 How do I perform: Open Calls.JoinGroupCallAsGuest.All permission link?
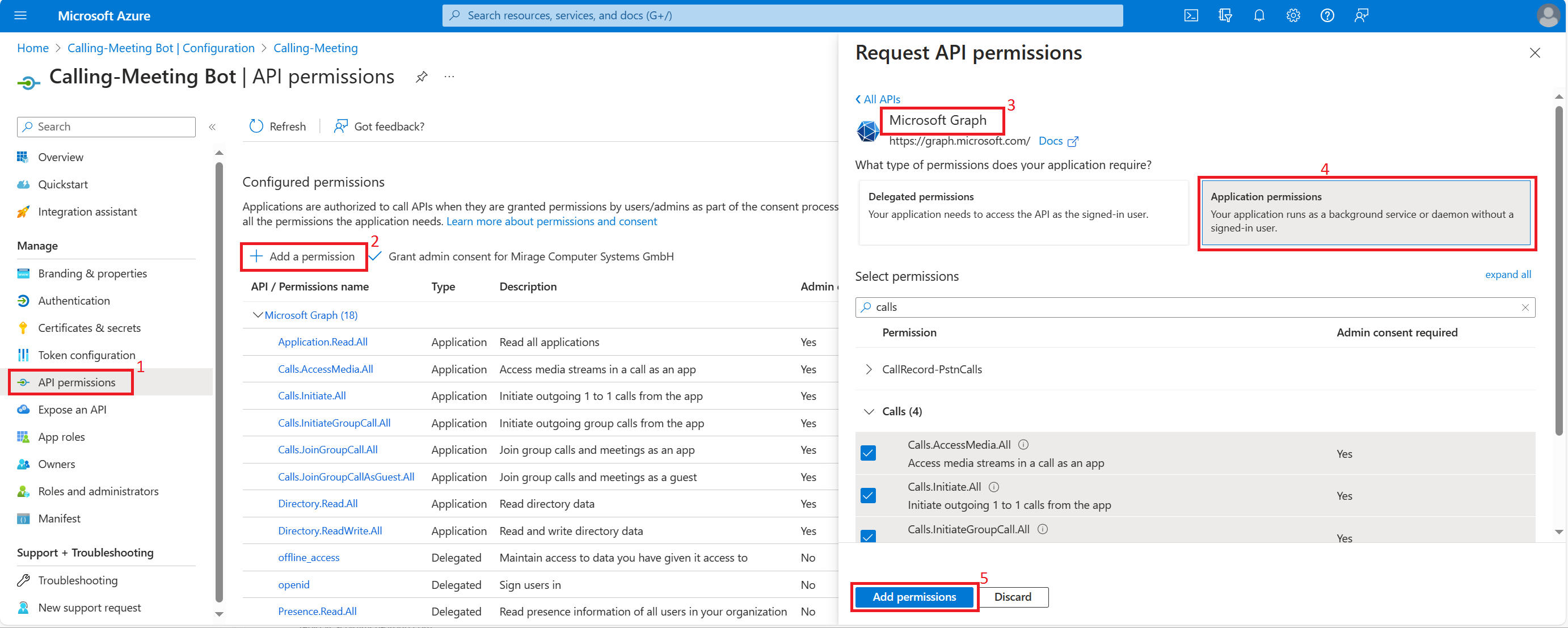tap(345, 477)
